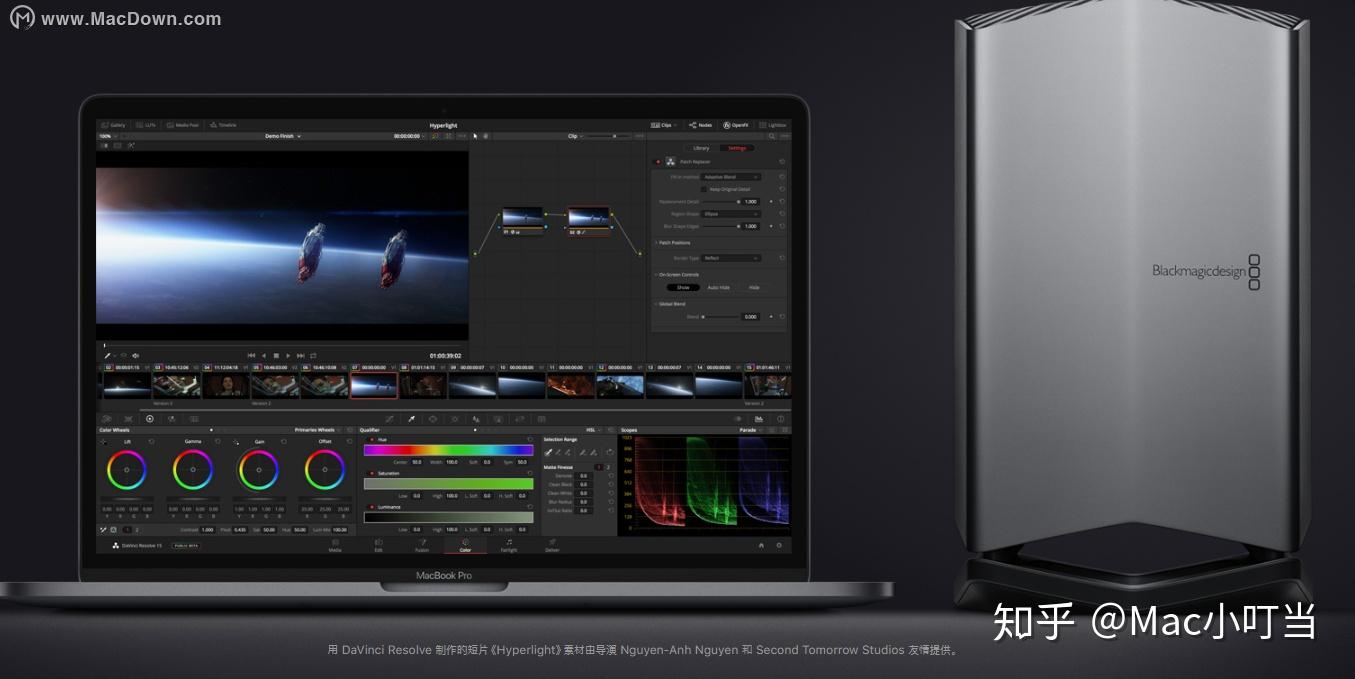Image resolution: width=1355 pixels, height=679 pixels.
Task: Open the Parade scope type dropdown
Action: [x=751, y=430]
